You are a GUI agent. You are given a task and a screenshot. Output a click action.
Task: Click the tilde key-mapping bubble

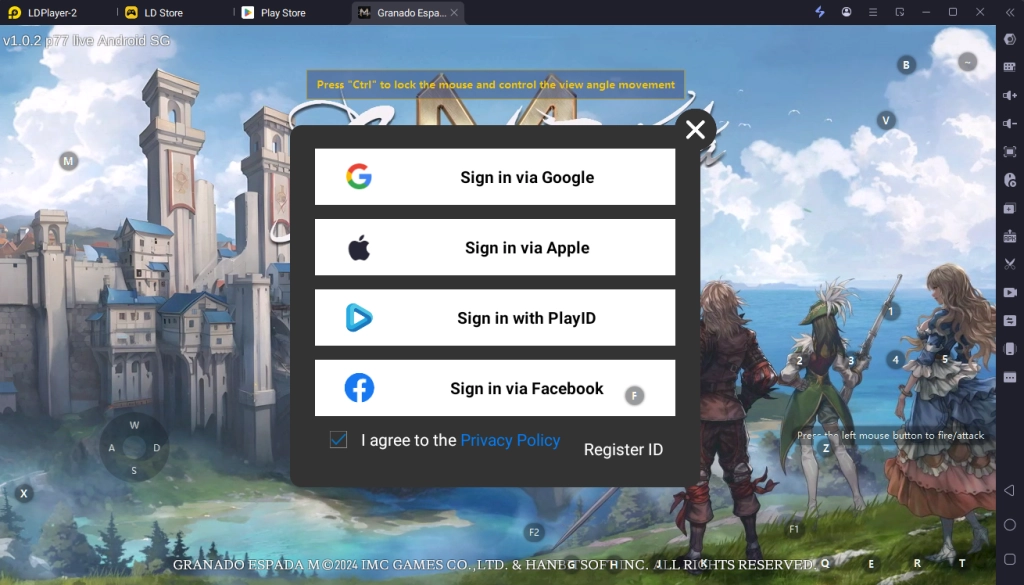[x=968, y=62]
